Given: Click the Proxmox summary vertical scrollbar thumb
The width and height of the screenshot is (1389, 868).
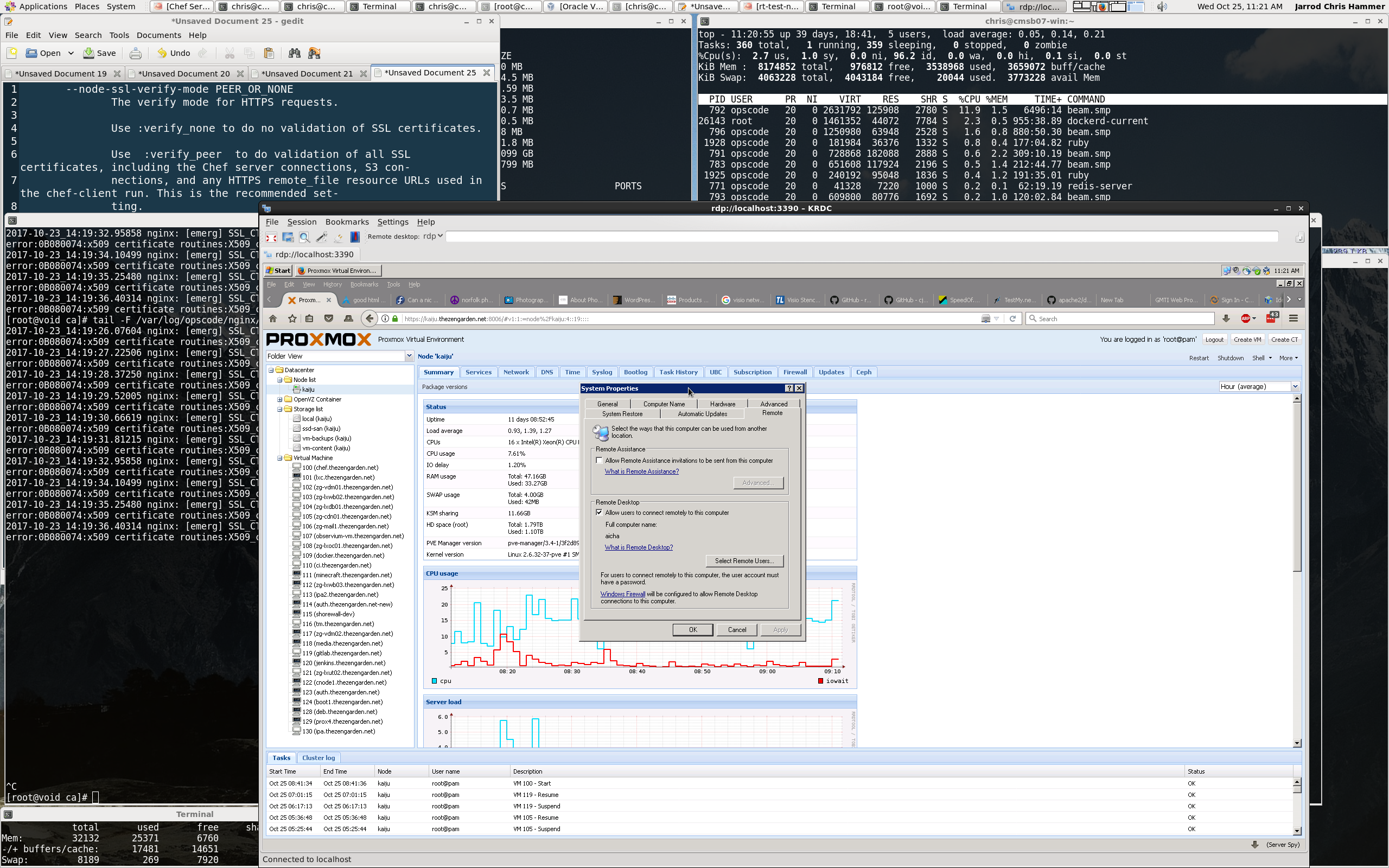Looking at the screenshot, I should tap(1297, 487).
